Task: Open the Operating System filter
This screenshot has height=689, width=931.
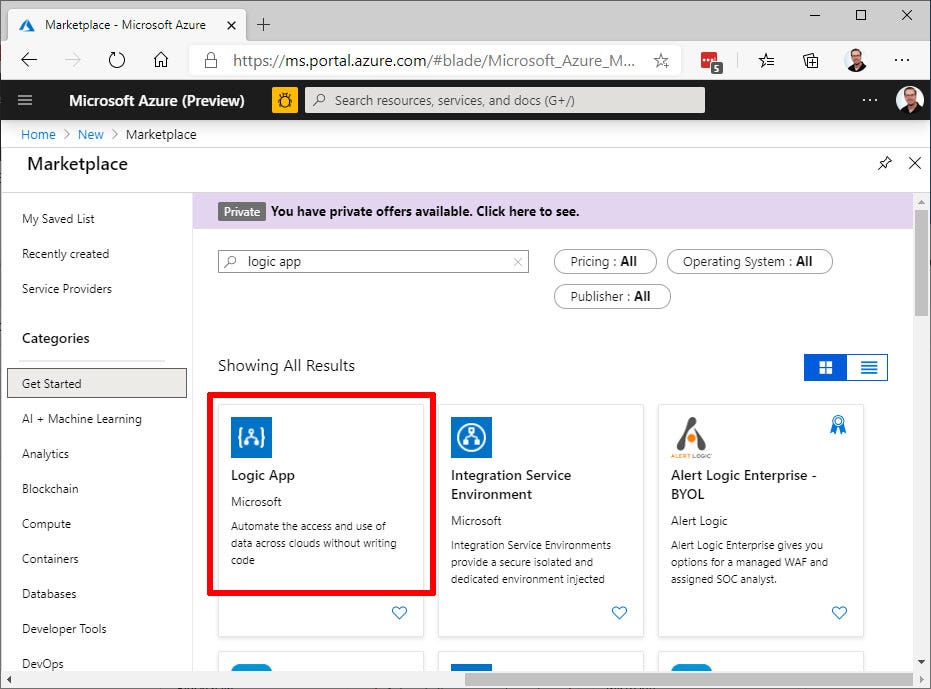Action: click(749, 262)
